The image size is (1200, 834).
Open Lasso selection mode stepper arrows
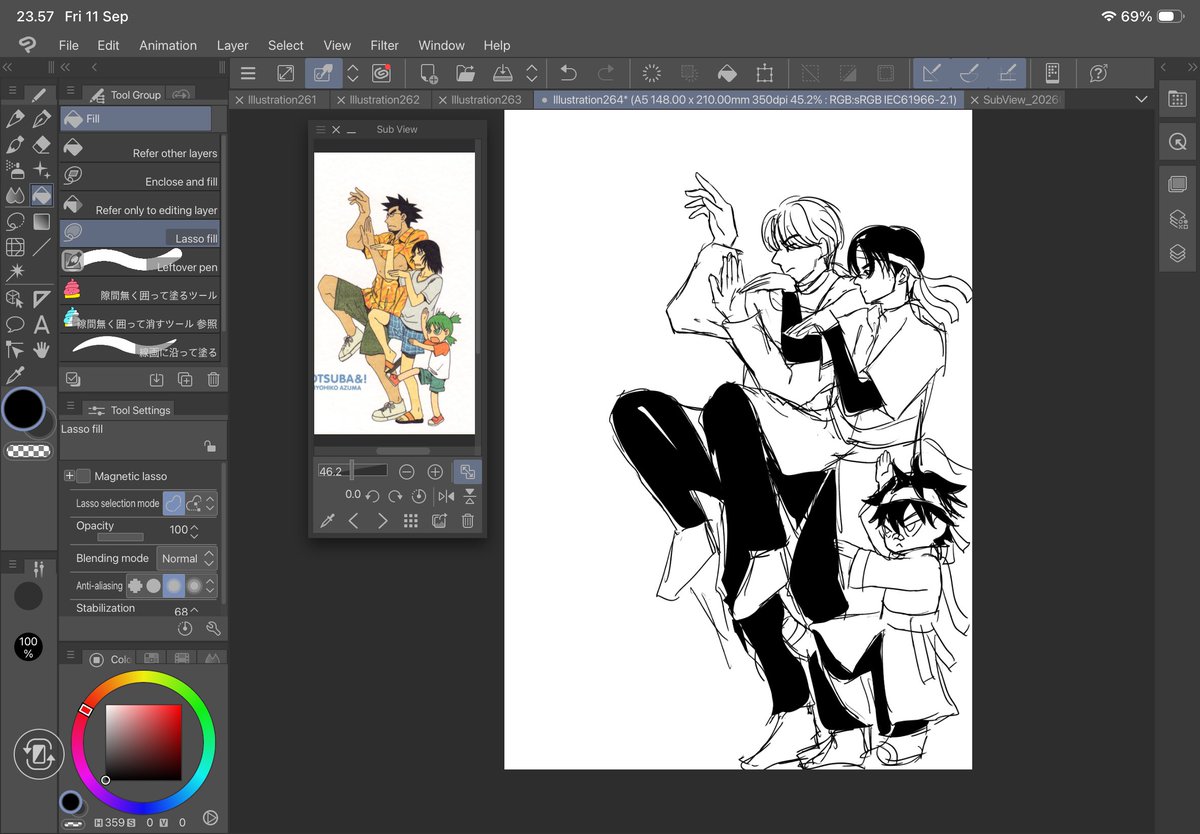click(211, 504)
